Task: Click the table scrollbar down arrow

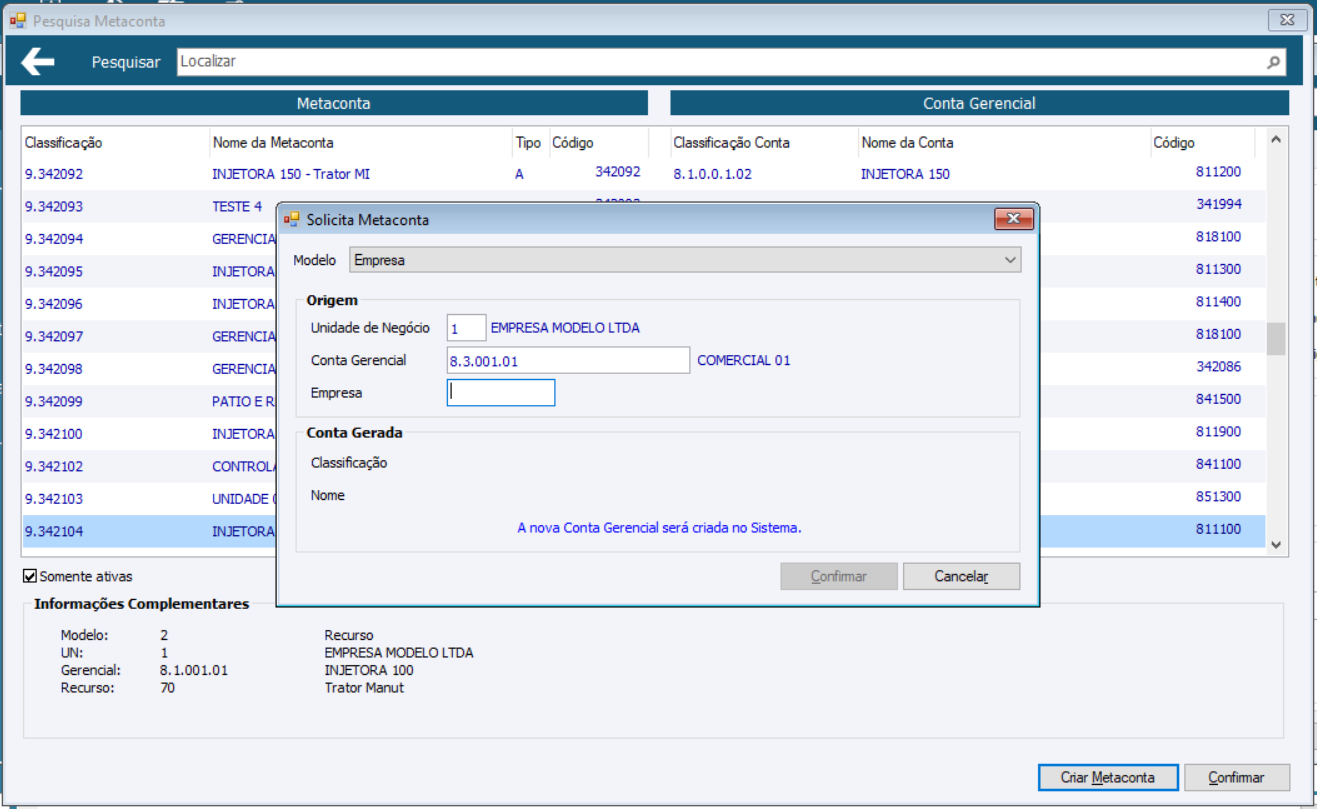Action: 1276,545
